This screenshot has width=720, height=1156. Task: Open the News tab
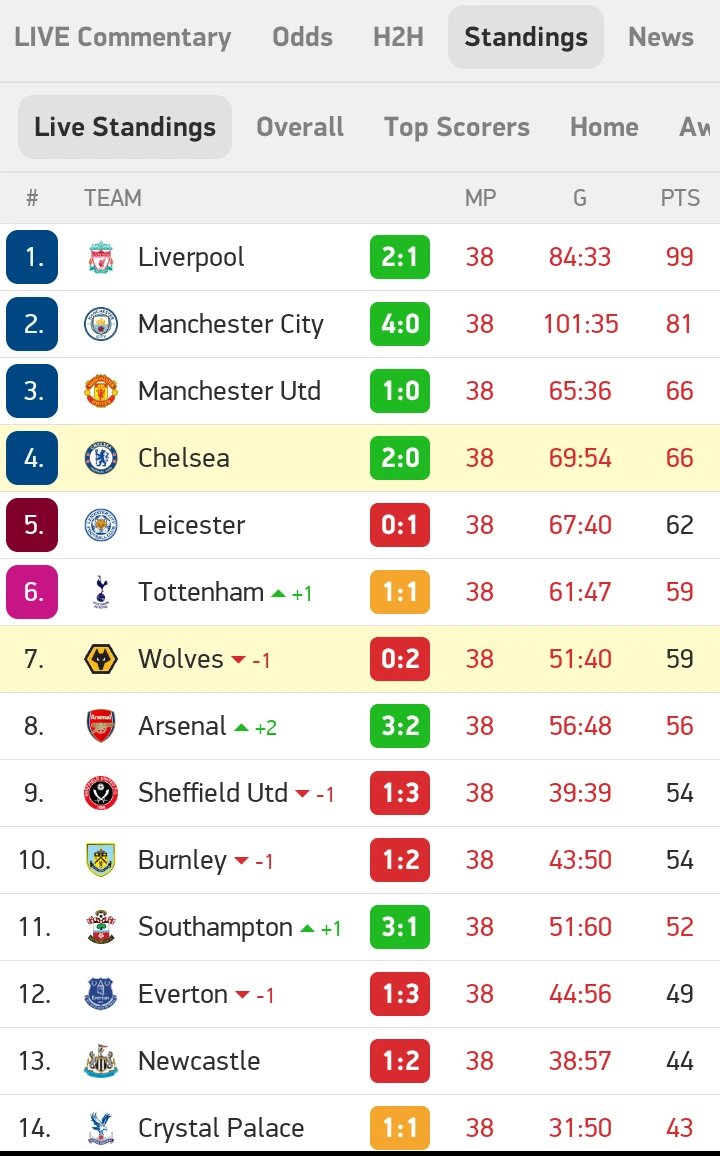tap(660, 37)
